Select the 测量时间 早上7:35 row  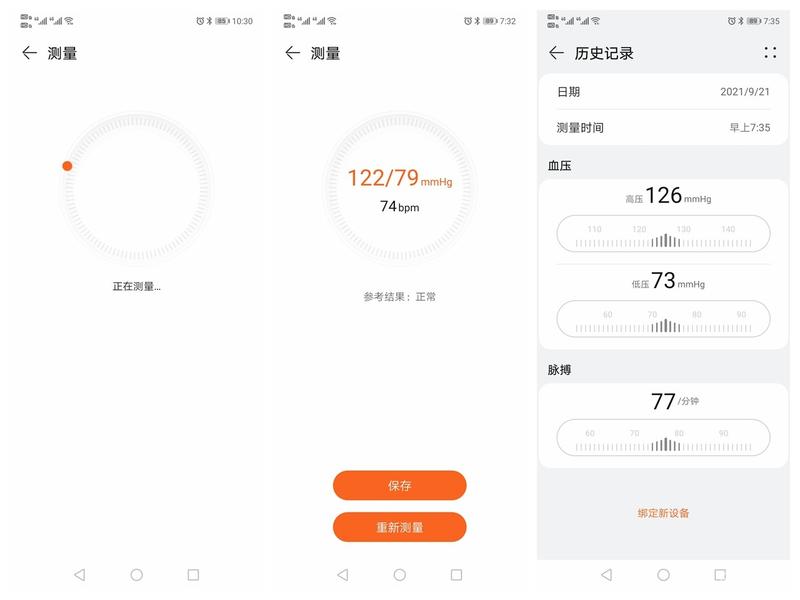pyautogui.click(x=663, y=128)
